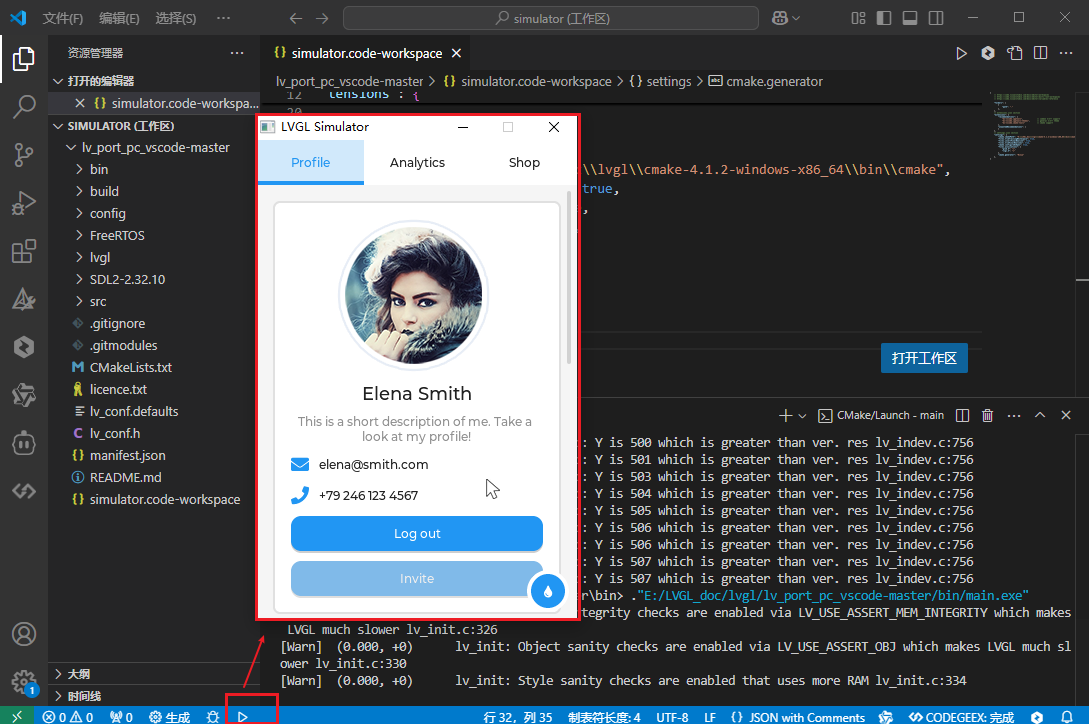The height and width of the screenshot is (724, 1089).
Task: Go forward with the navigation arrow
Action: coord(322,19)
